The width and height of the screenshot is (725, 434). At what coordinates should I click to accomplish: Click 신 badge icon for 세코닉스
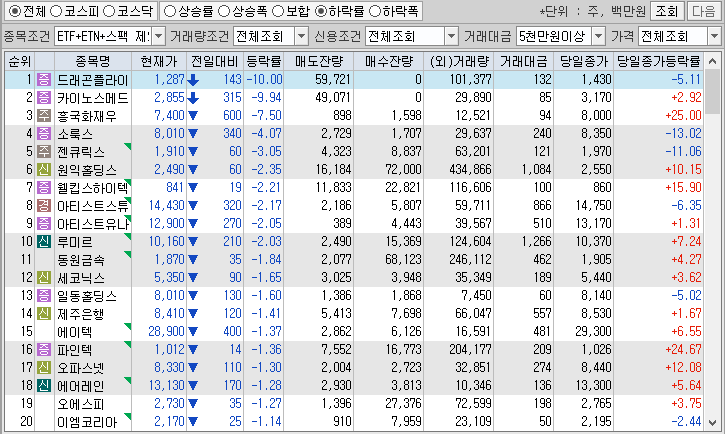click(44, 277)
